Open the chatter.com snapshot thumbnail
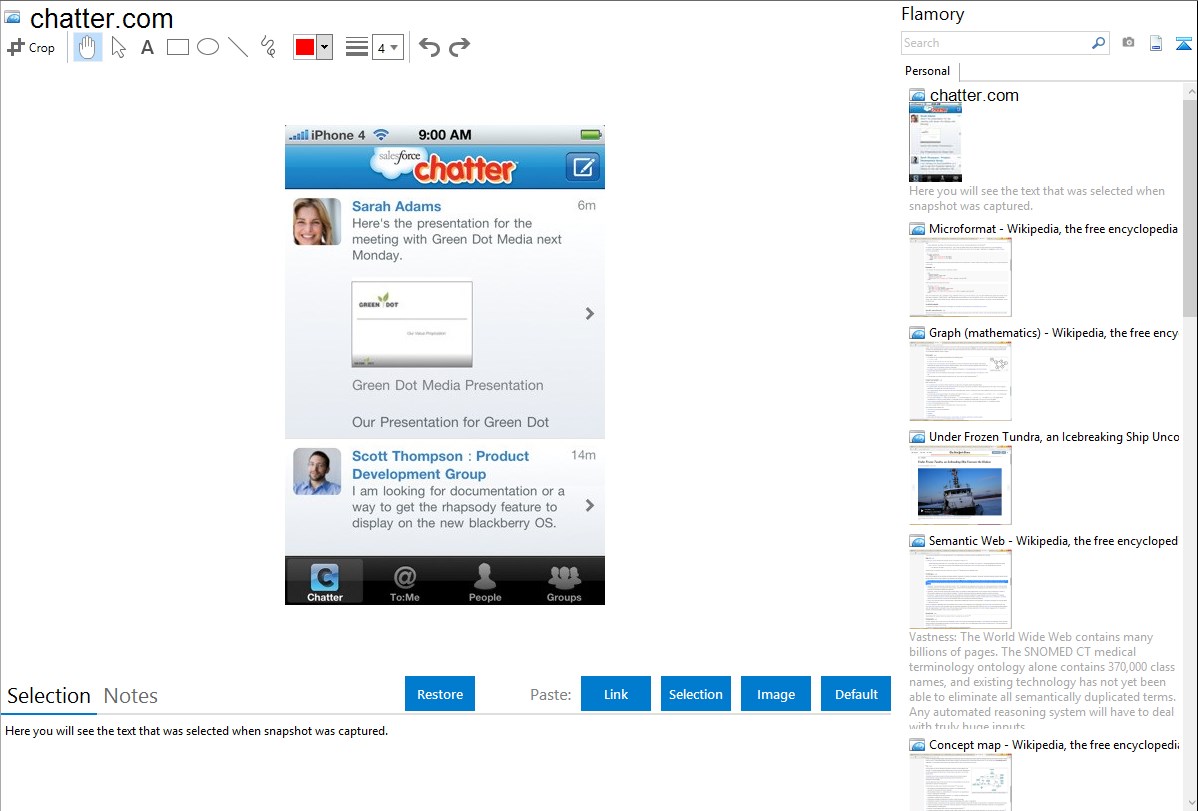Image resolution: width=1198 pixels, height=811 pixels. point(935,143)
